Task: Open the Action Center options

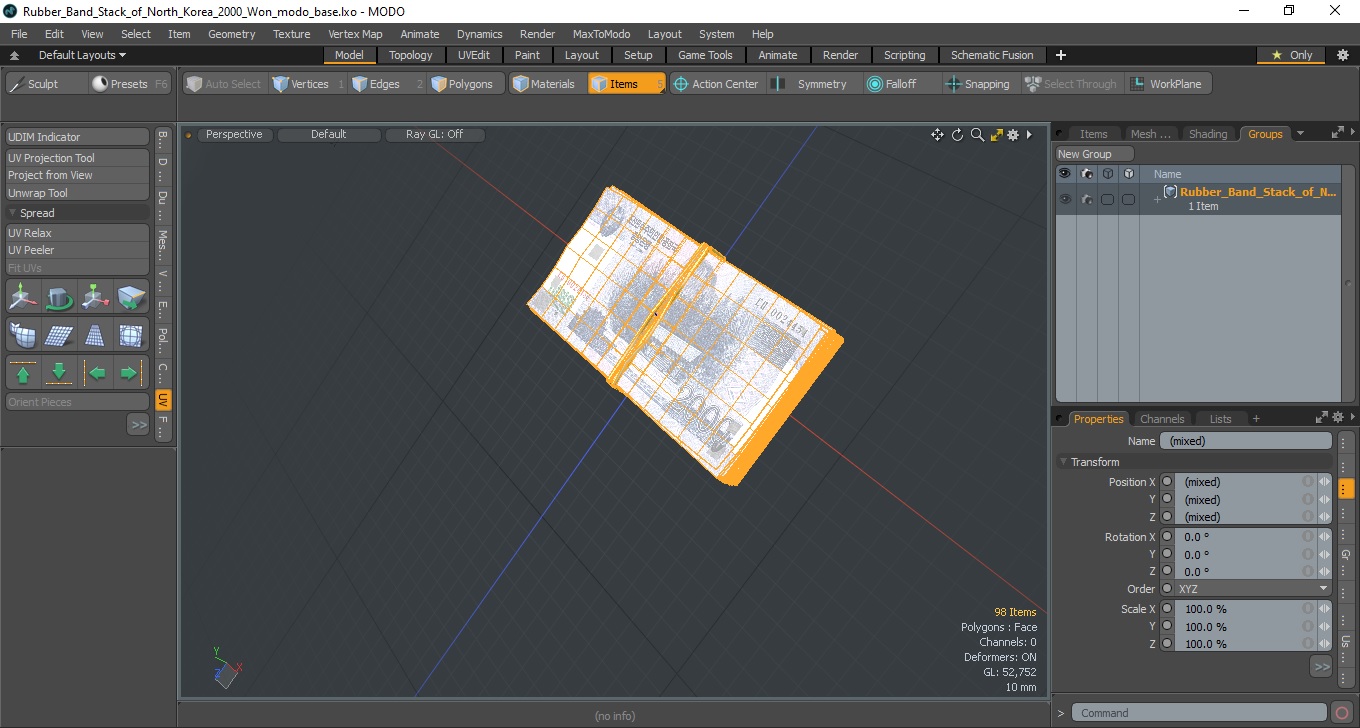Action: 716,84
